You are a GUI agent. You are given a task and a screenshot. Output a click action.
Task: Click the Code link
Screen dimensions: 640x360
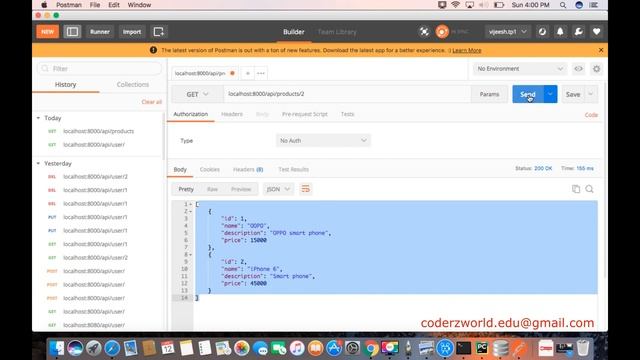[x=591, y=115]
